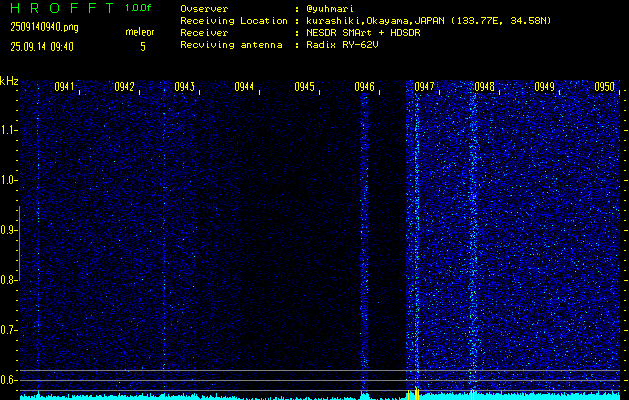This screenshot has width=629, height=400.
Task: Select the 0941 time axis label
Action: point(64,87)
